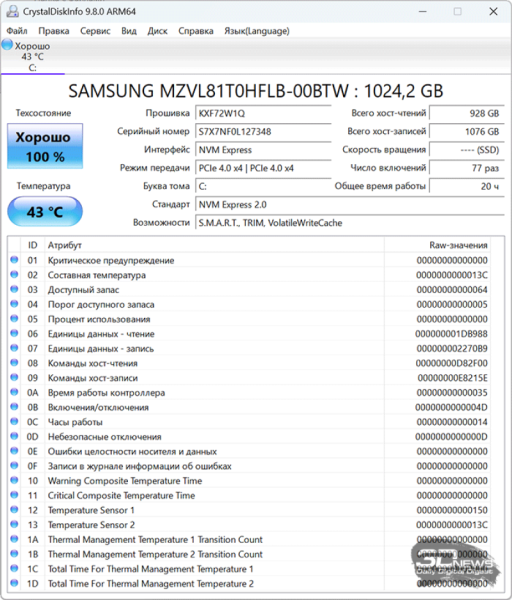Select the Часы работы attribute name
512x600 pixels.
75,422
